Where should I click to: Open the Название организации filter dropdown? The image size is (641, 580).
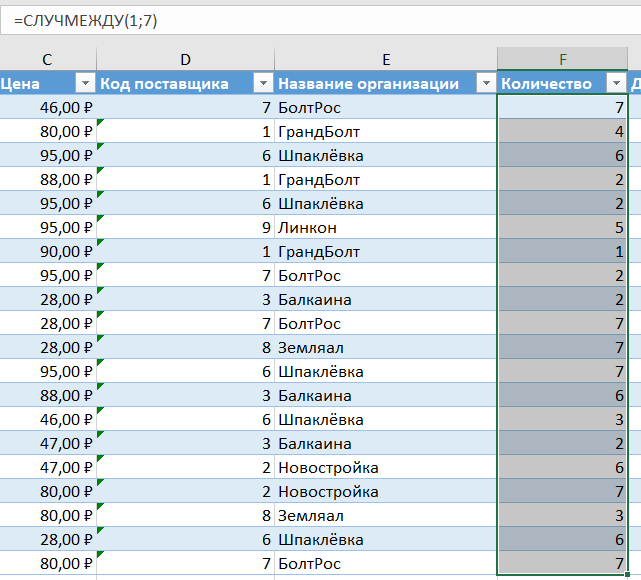tap(486, 84)
